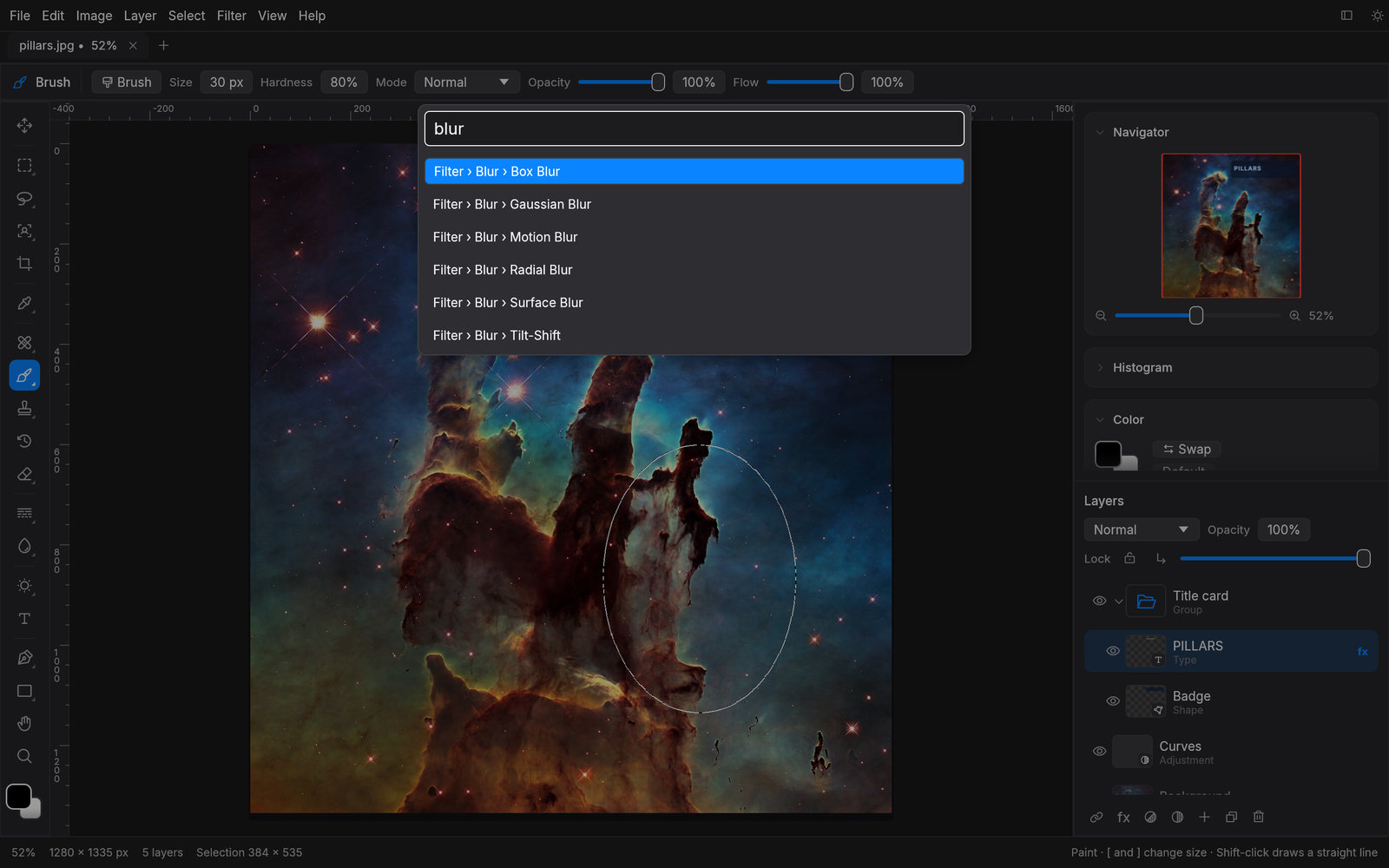1389x868 pixels.
Task: Choose Motion Blur from the results
Action: (694, 238)
